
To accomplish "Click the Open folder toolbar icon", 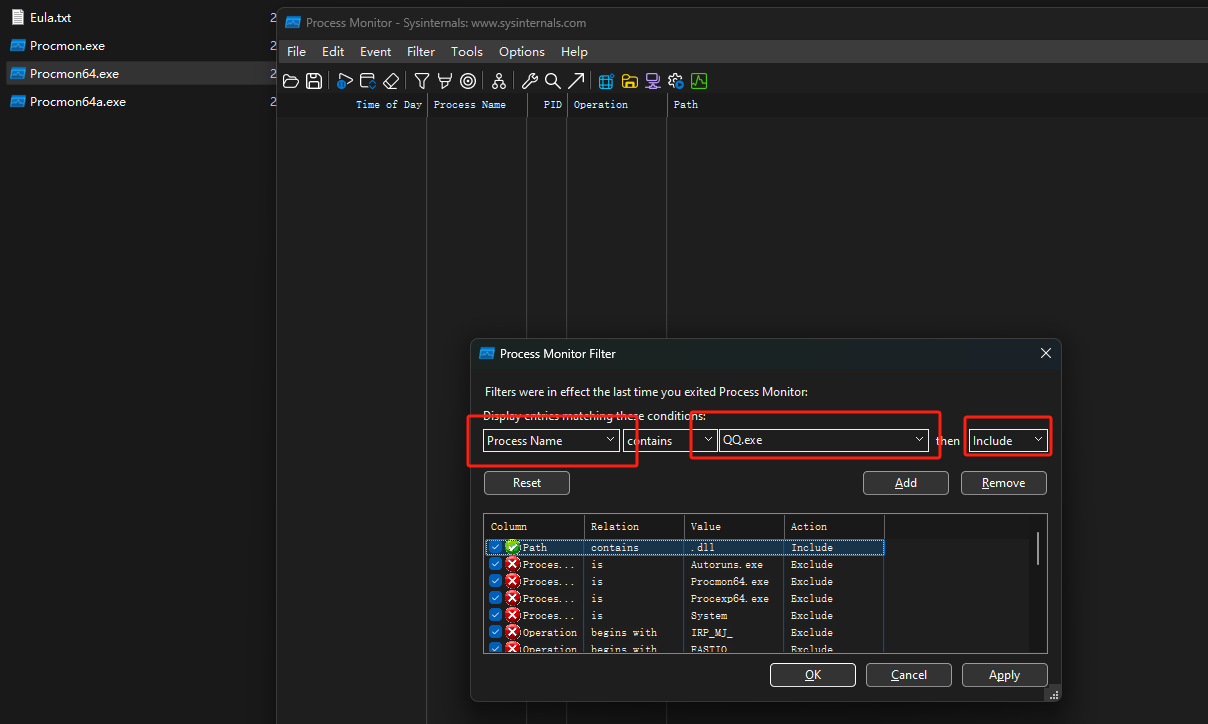I will pyautogui.click(x=291, y=81).
